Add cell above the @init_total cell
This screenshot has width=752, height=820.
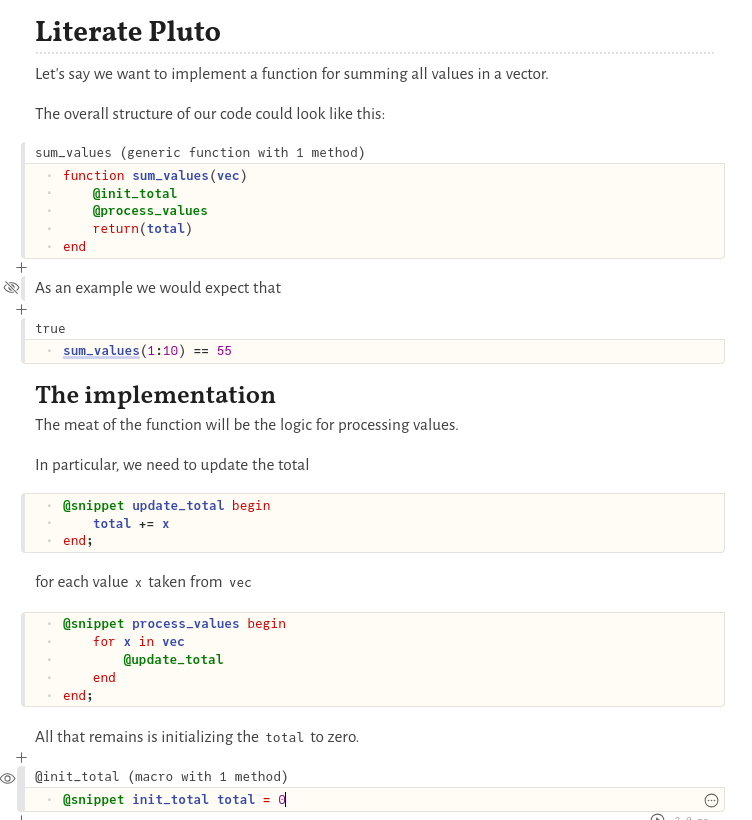[21, 758]
